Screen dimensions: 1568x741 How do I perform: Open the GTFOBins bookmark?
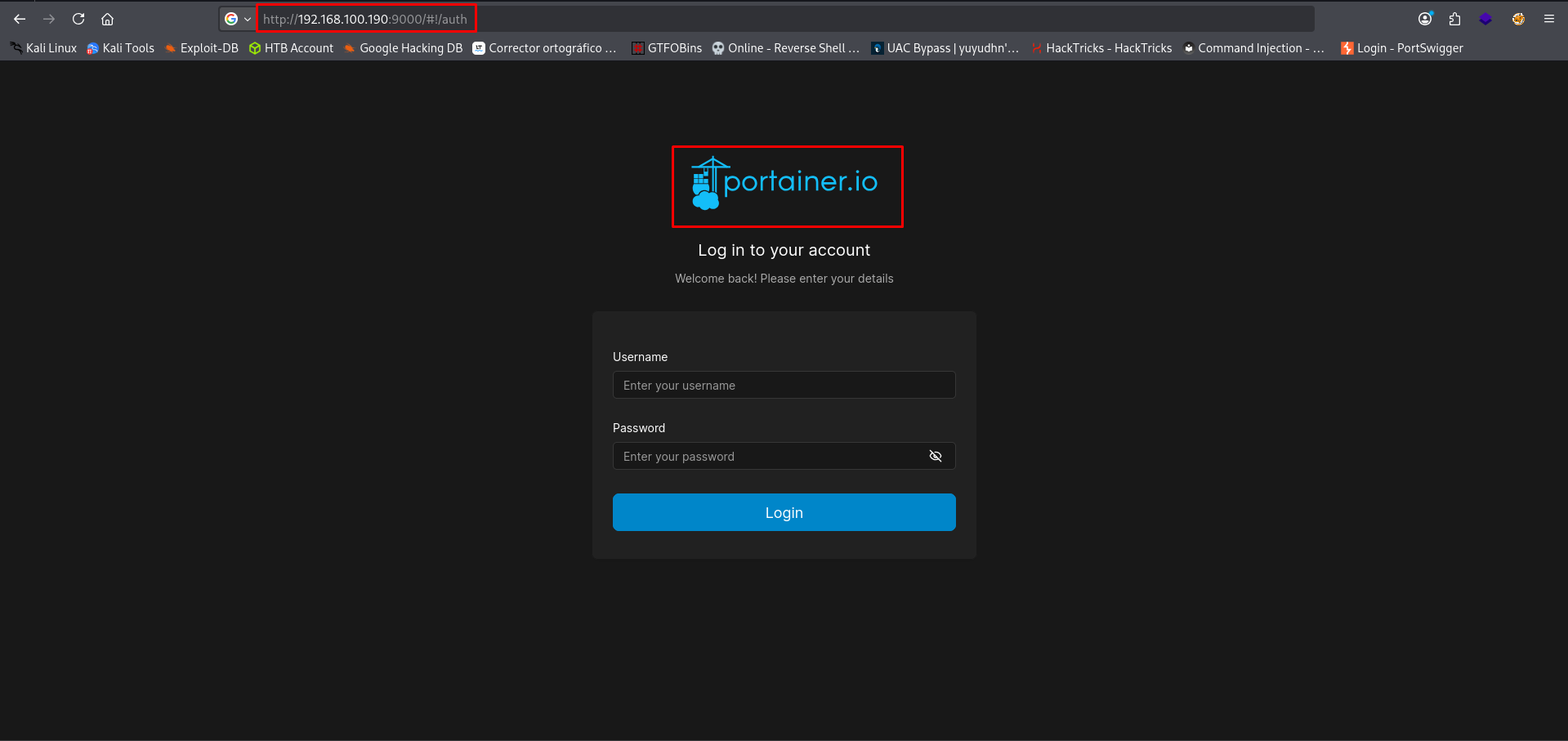667,48
